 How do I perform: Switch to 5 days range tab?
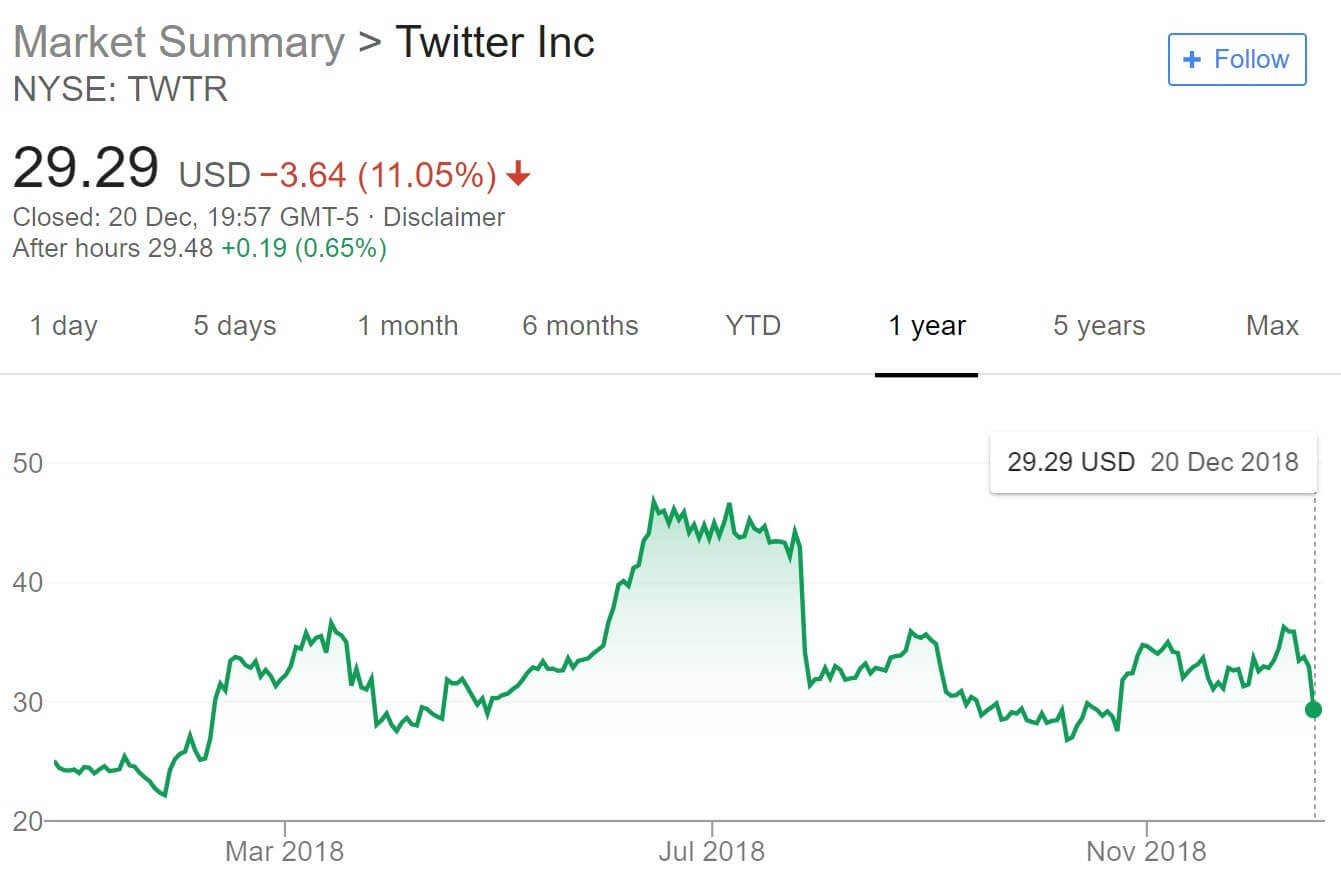(x=235, y=326)
